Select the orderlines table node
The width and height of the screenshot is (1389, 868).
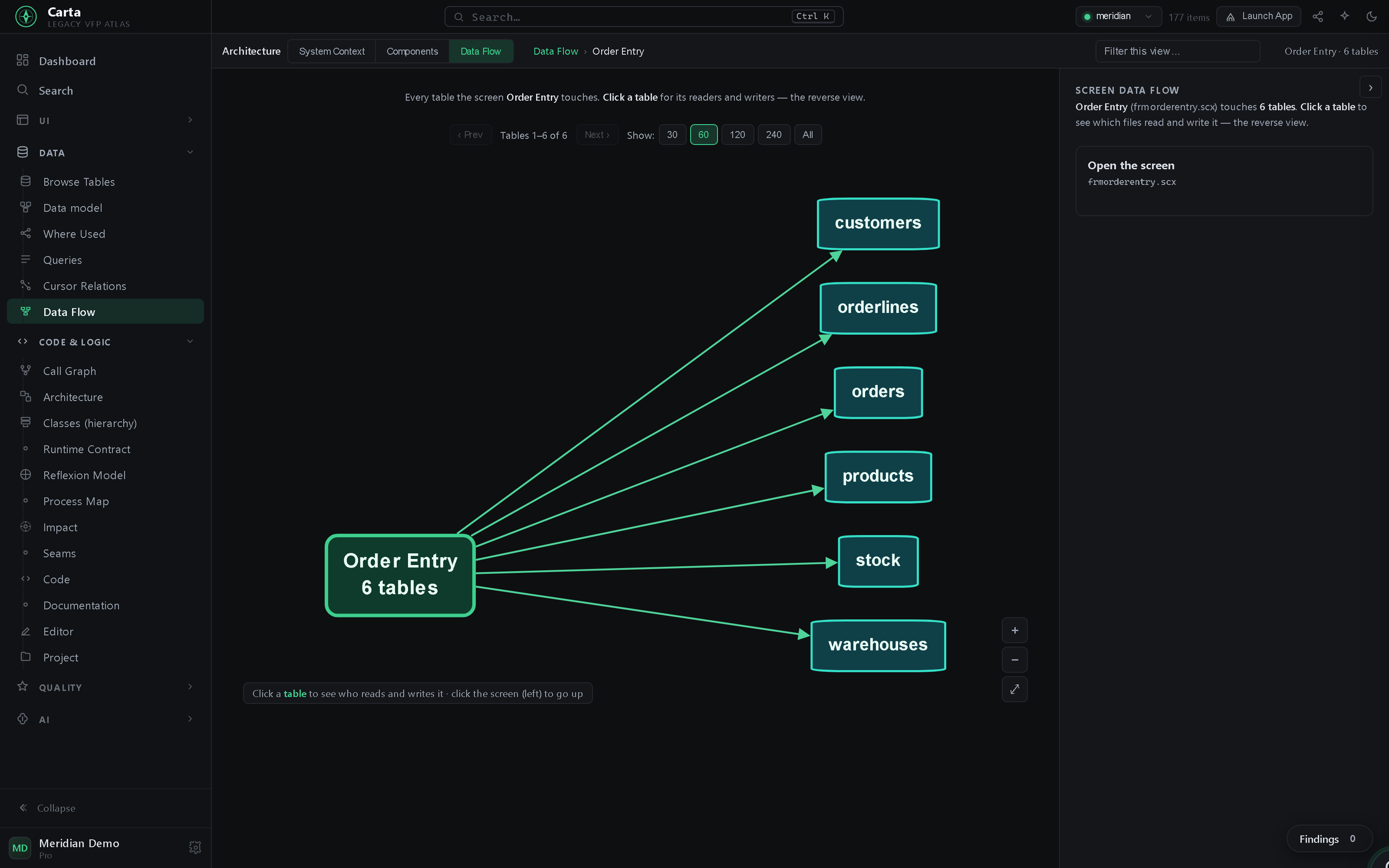878,308
